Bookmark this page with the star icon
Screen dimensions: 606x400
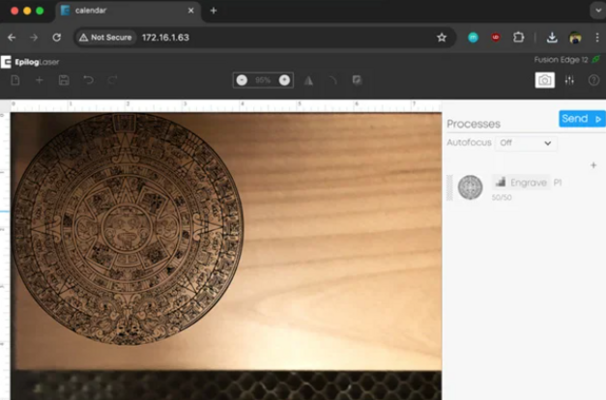click(x=441, y=37)
